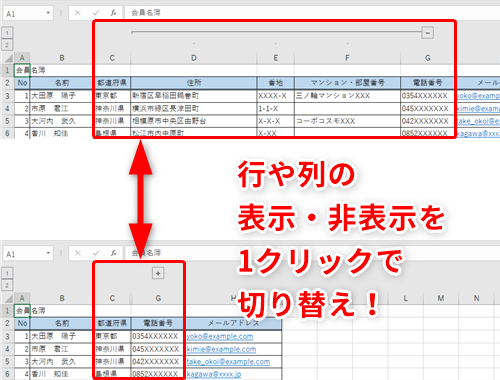Click outline level 2 button in lower sheet
This screenshot has height=380, width=500.
(7, 285)
